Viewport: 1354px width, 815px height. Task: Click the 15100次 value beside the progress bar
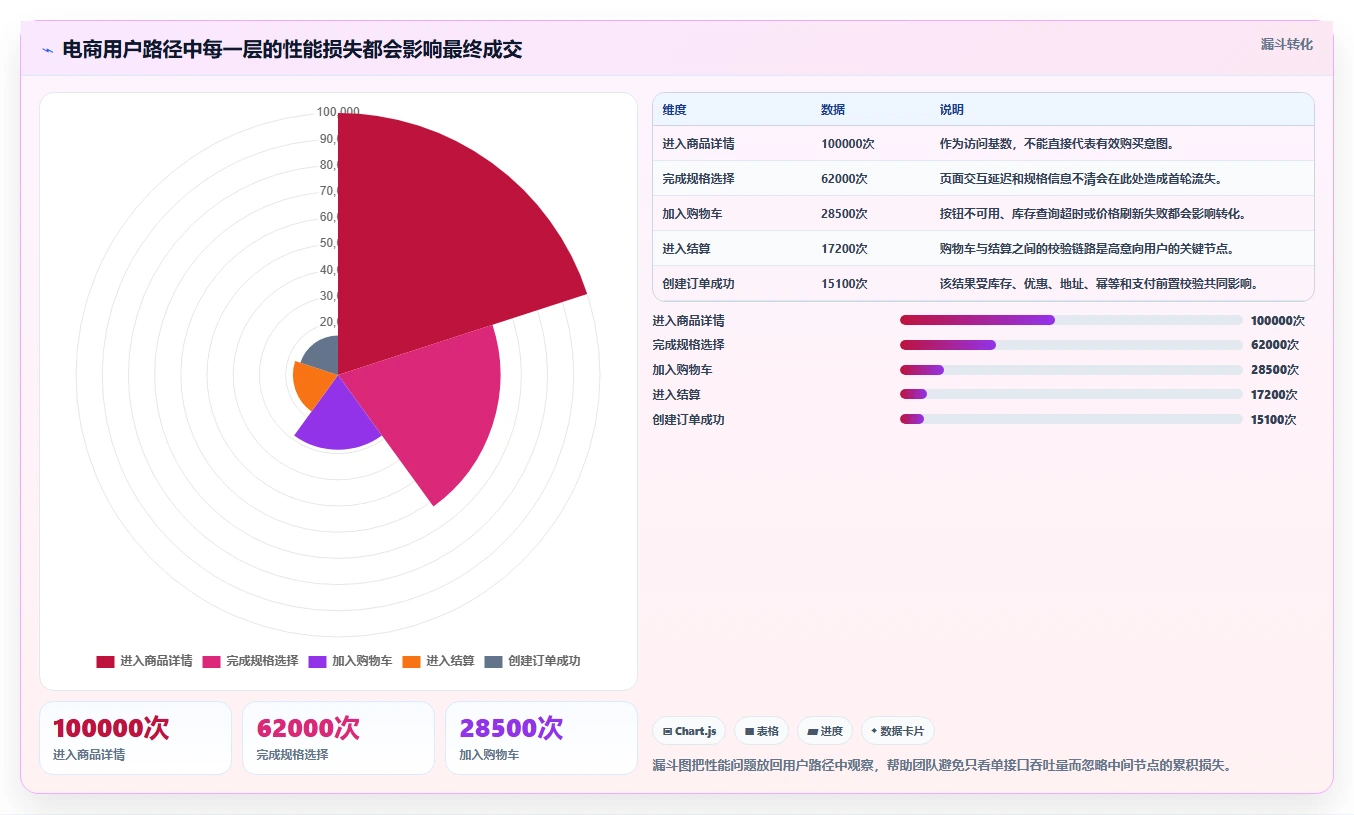[1274, 420]
